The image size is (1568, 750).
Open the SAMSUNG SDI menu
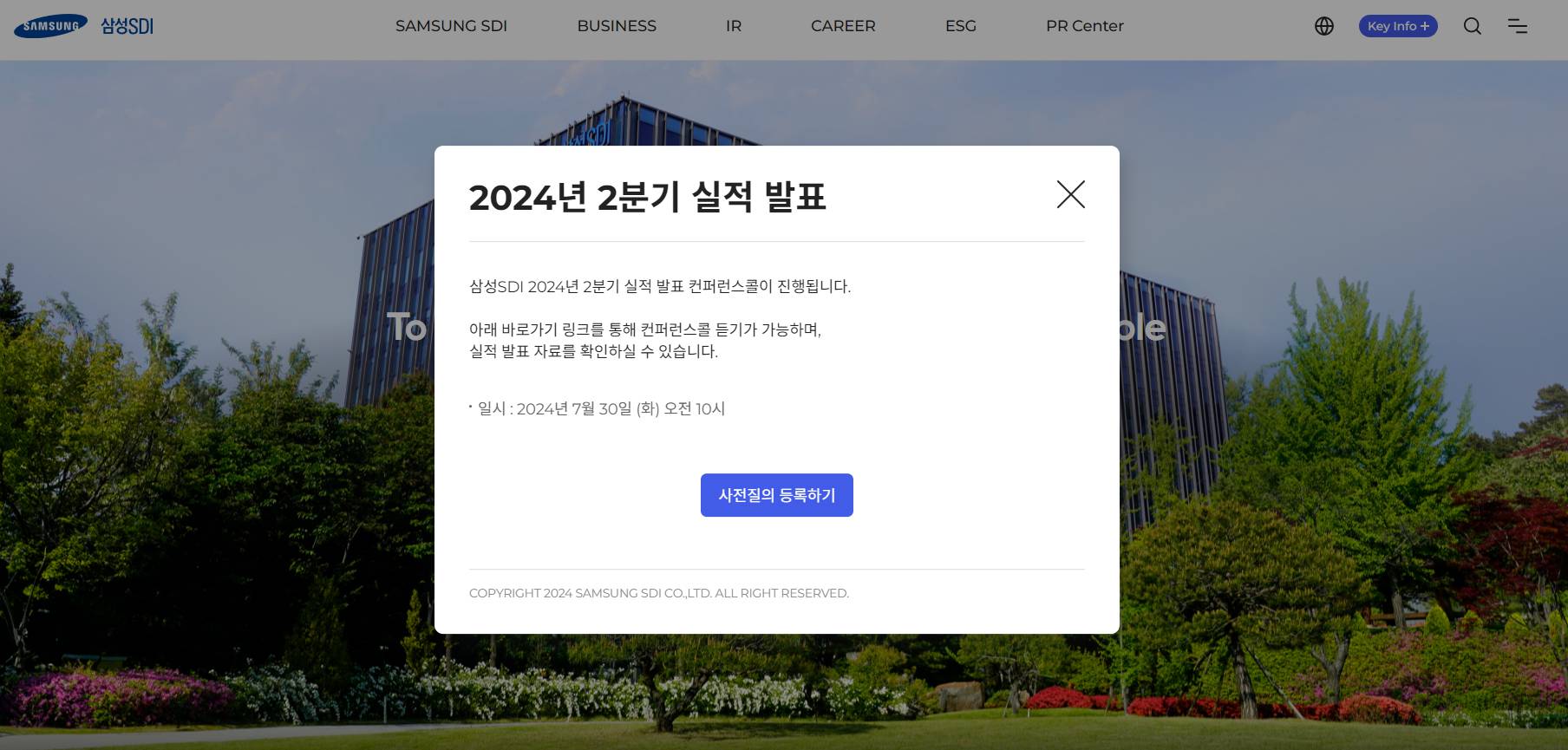[451, 26]
